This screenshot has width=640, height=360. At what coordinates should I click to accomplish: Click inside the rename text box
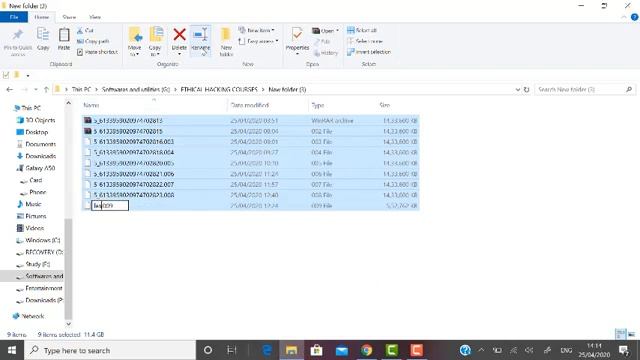[x=110, y=206]
